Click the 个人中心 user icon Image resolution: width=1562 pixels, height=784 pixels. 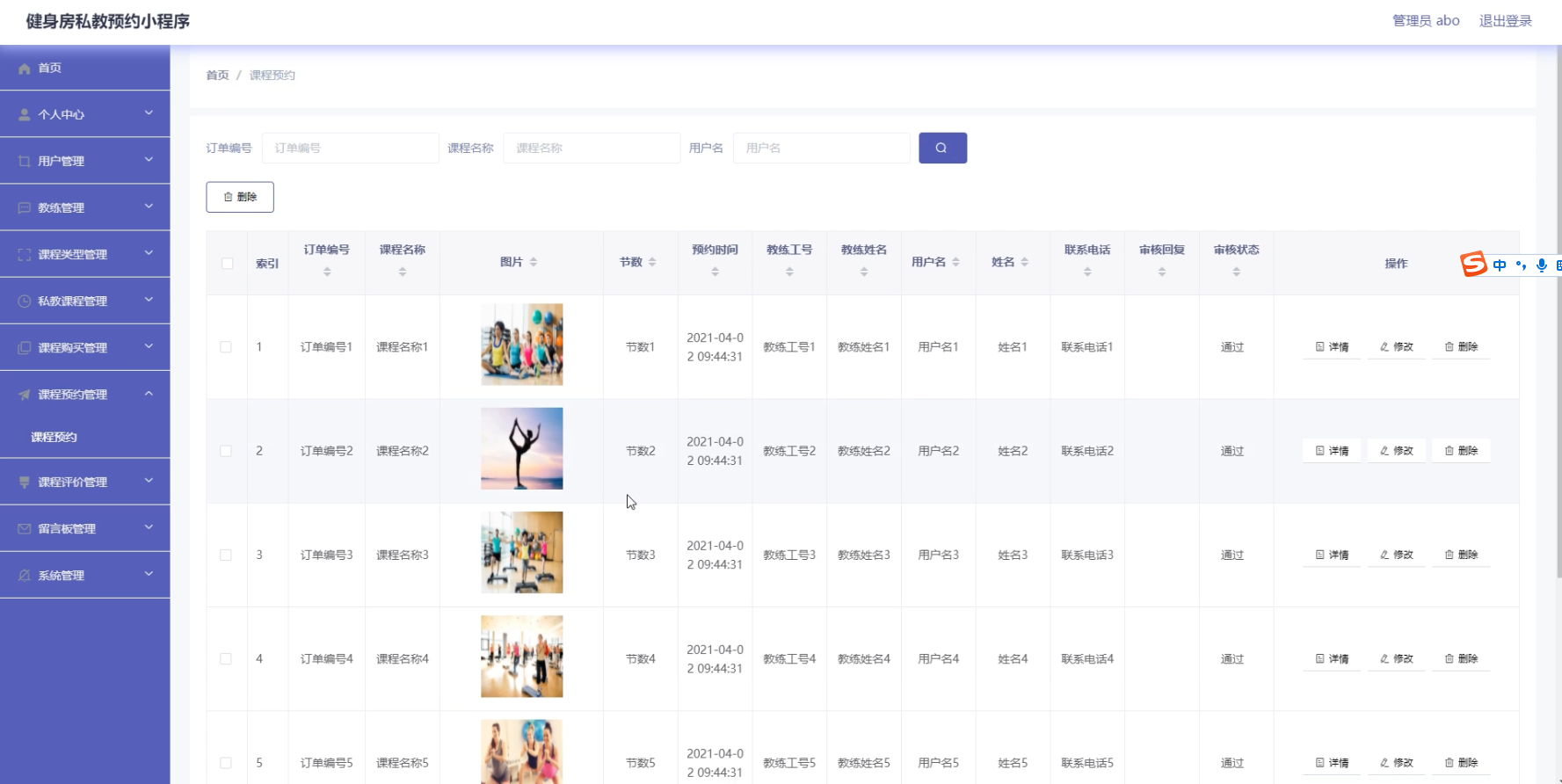click(x=25, y=115)
